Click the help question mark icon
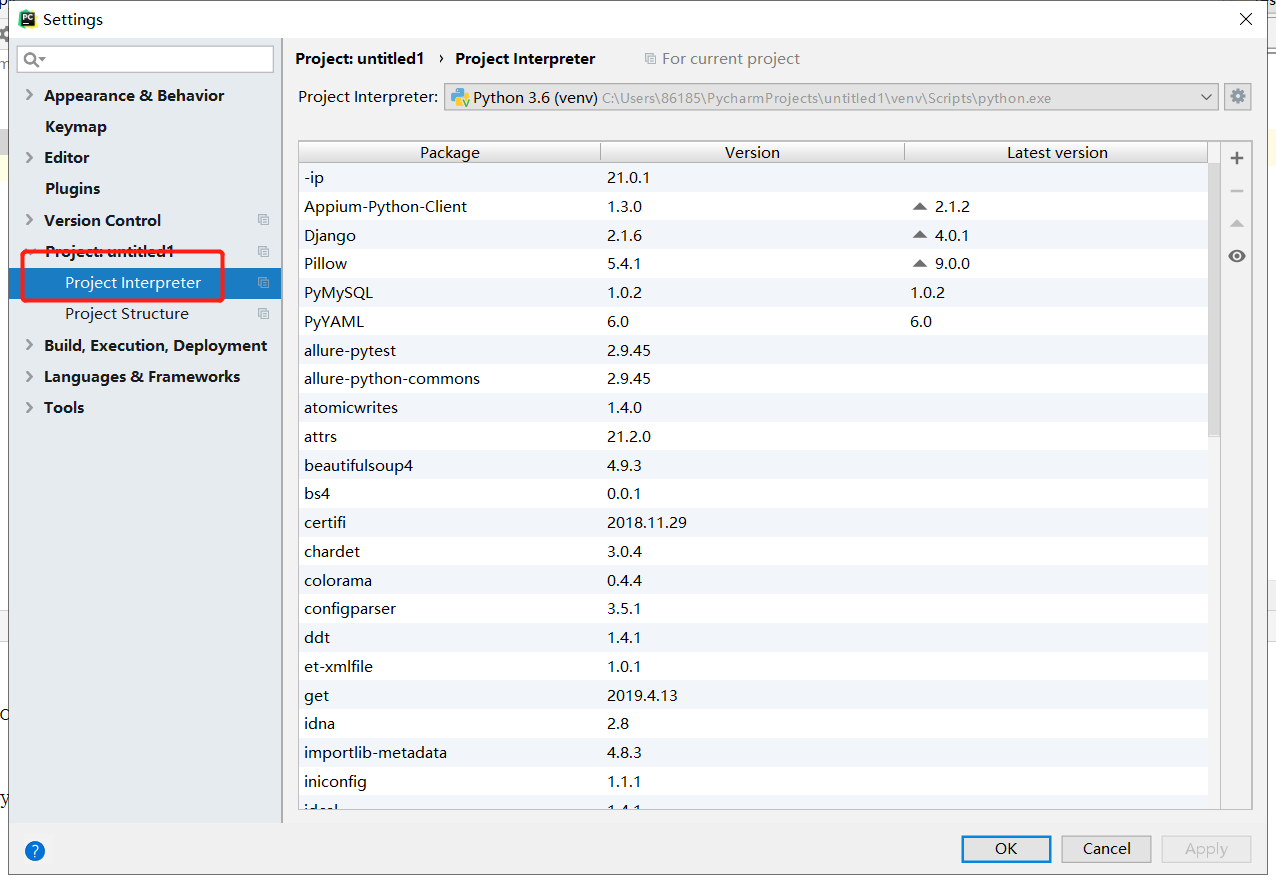Screen dimensions: 1276x883 tap(35, 851)
